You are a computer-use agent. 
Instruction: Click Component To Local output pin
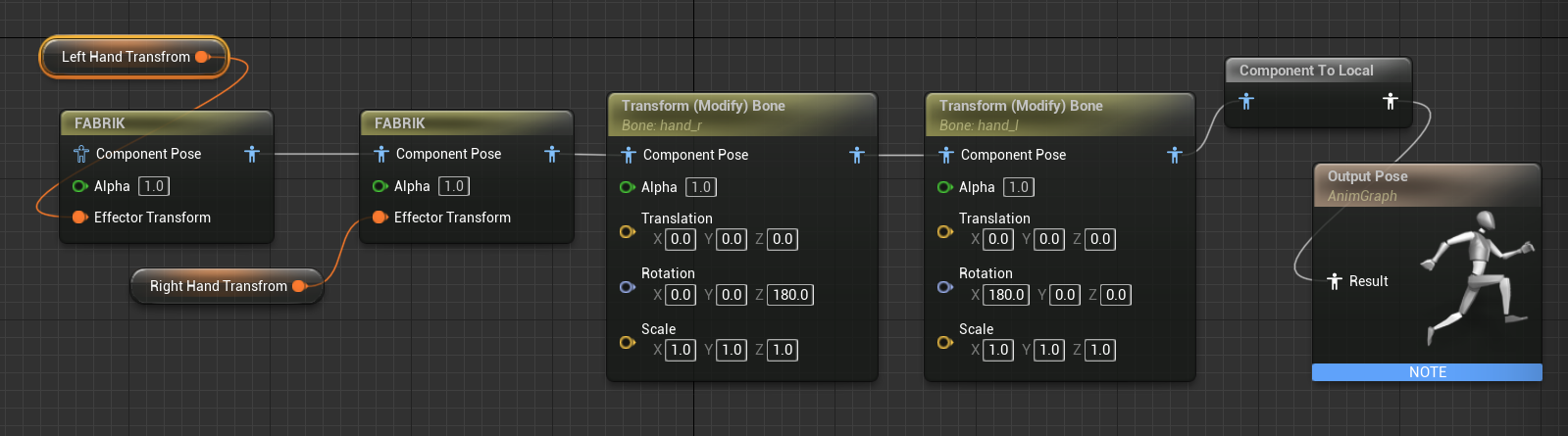tap(1391, 101)
